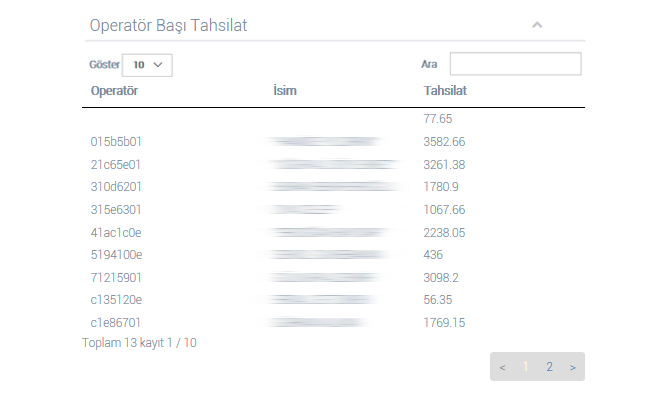Sort by the Operatör column header
The image size is (672, 401).
[114, 91]
